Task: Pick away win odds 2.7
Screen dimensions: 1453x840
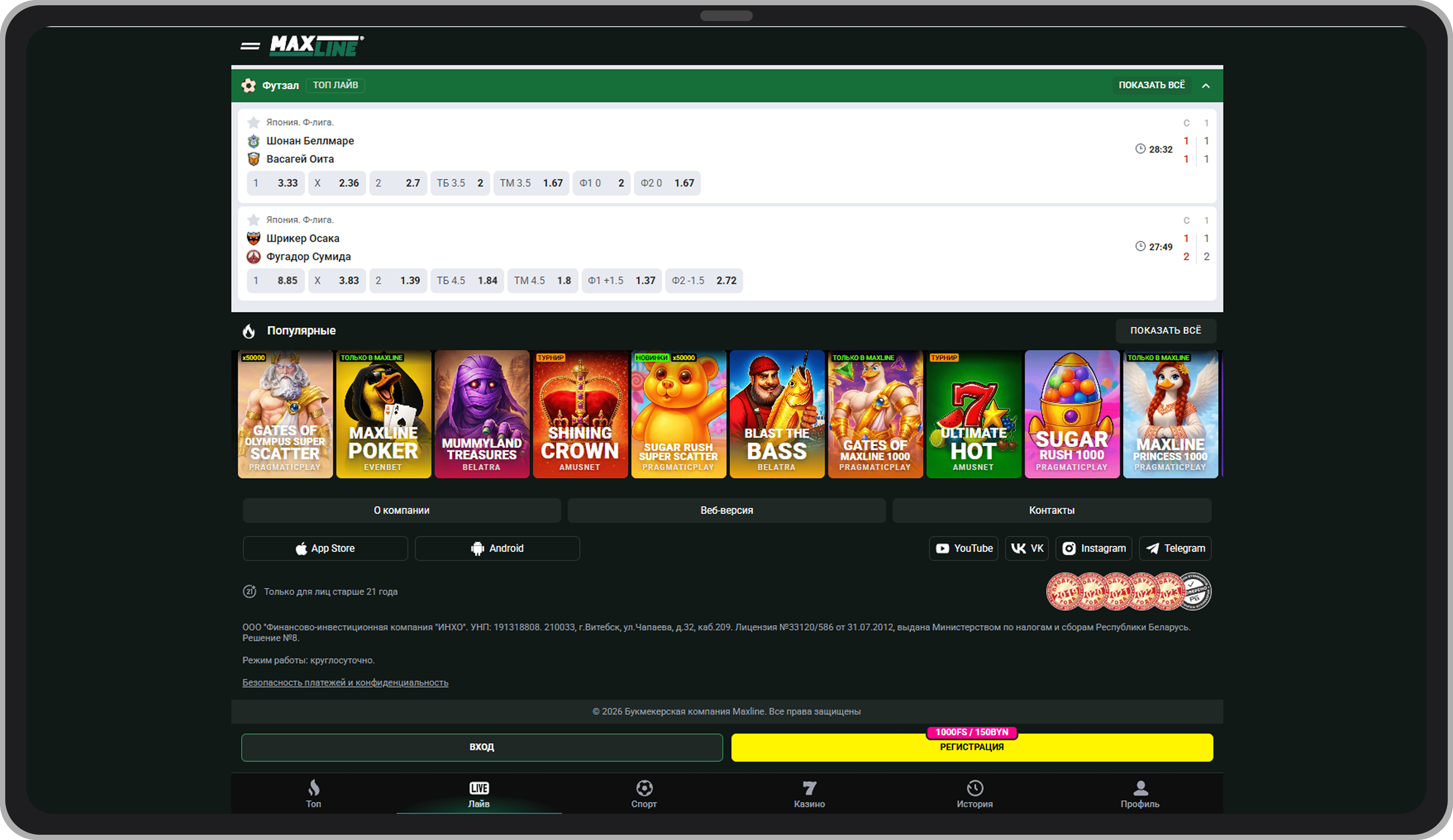Action: 398,183
